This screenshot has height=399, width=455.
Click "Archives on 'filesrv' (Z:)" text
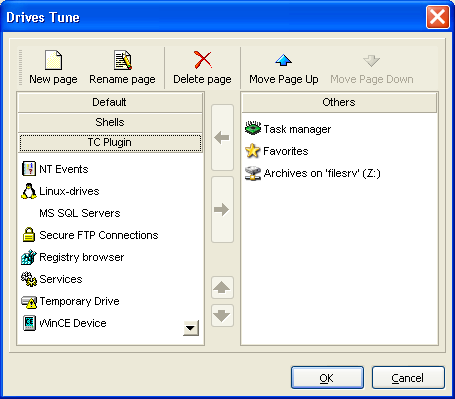click(x=322, y=173)
